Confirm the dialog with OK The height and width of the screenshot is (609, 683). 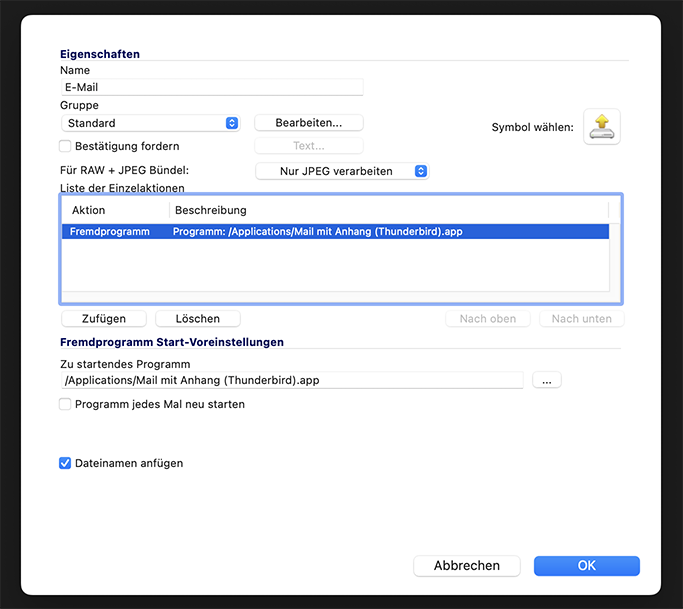(x=587, y=565)
